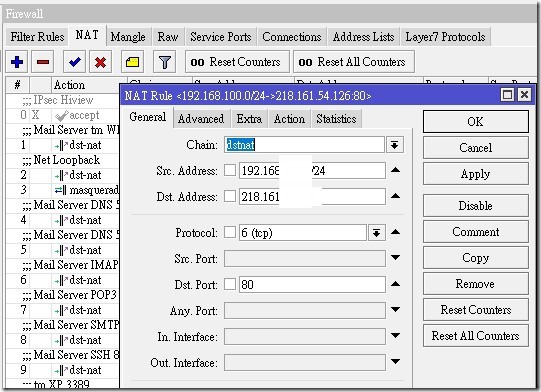This screenshot has height=392, width=541.
Task: Switch to the Extra tab in NAT Rule
Action: point(249,119)
